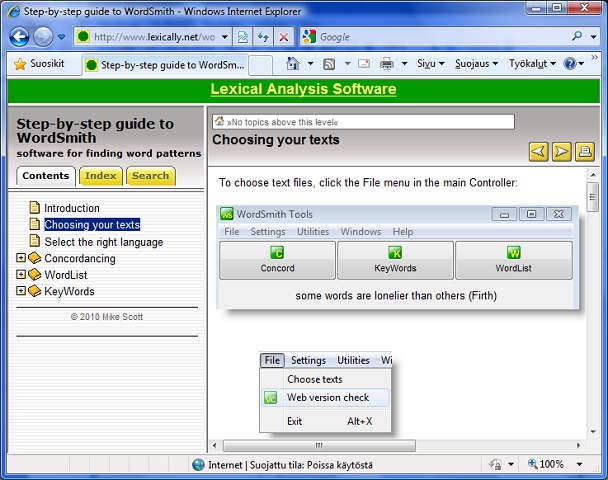This screenshot has width=608, height=480.
Task: Click the KeyWords book icon in contents
Action: point(35,291)
